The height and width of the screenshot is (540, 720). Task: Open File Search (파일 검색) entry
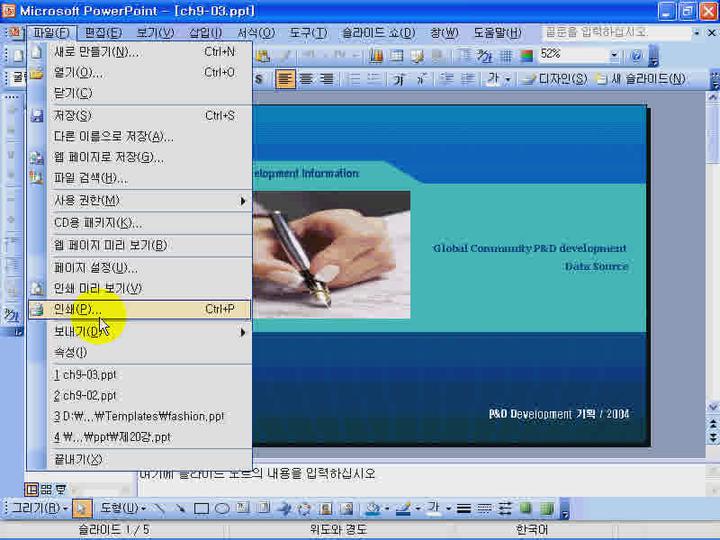[x=139, y=178]
